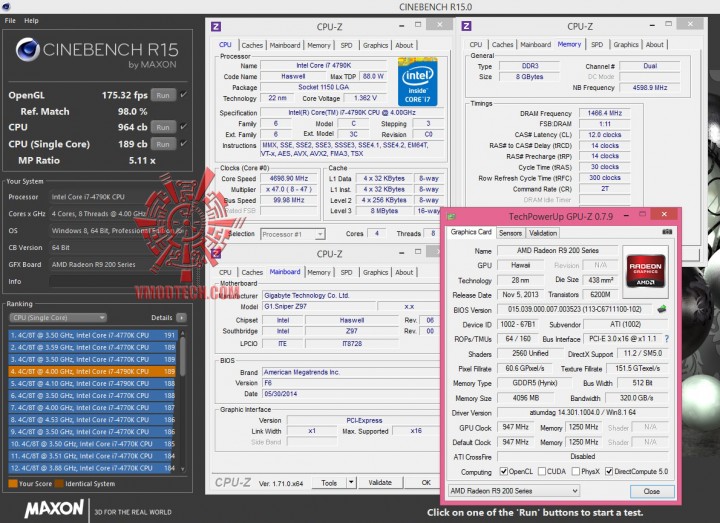Click the Validate button in CPU-Z
Viewport: 720px width, 523px height.
click(x=380, y=483)
